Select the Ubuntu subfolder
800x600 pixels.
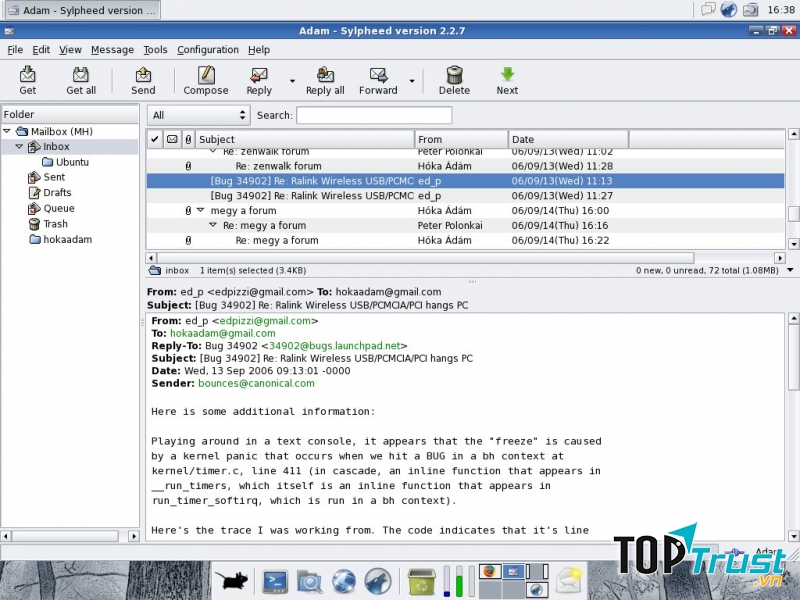pos(72,162)
